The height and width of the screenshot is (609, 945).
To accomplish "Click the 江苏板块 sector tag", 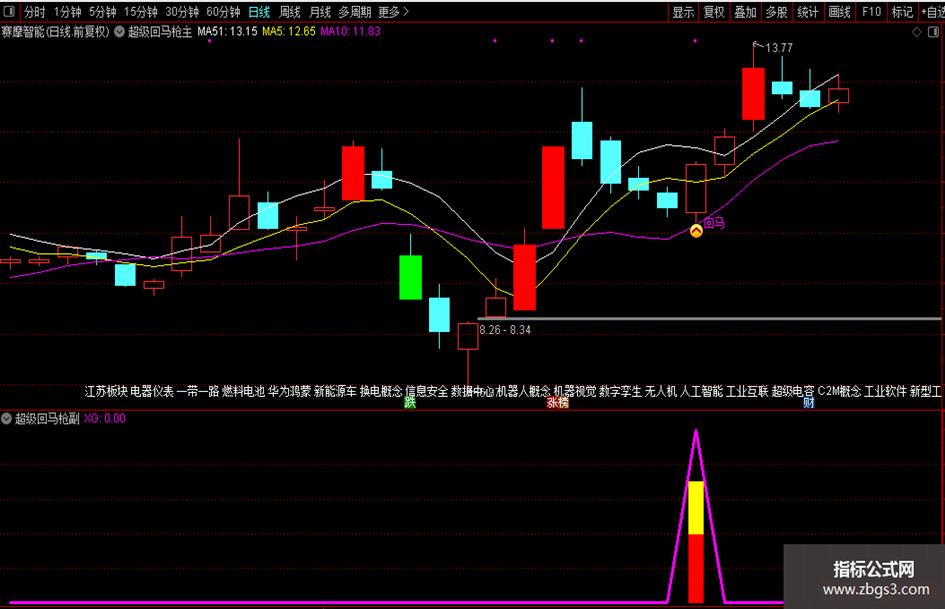I will (106, 391).
